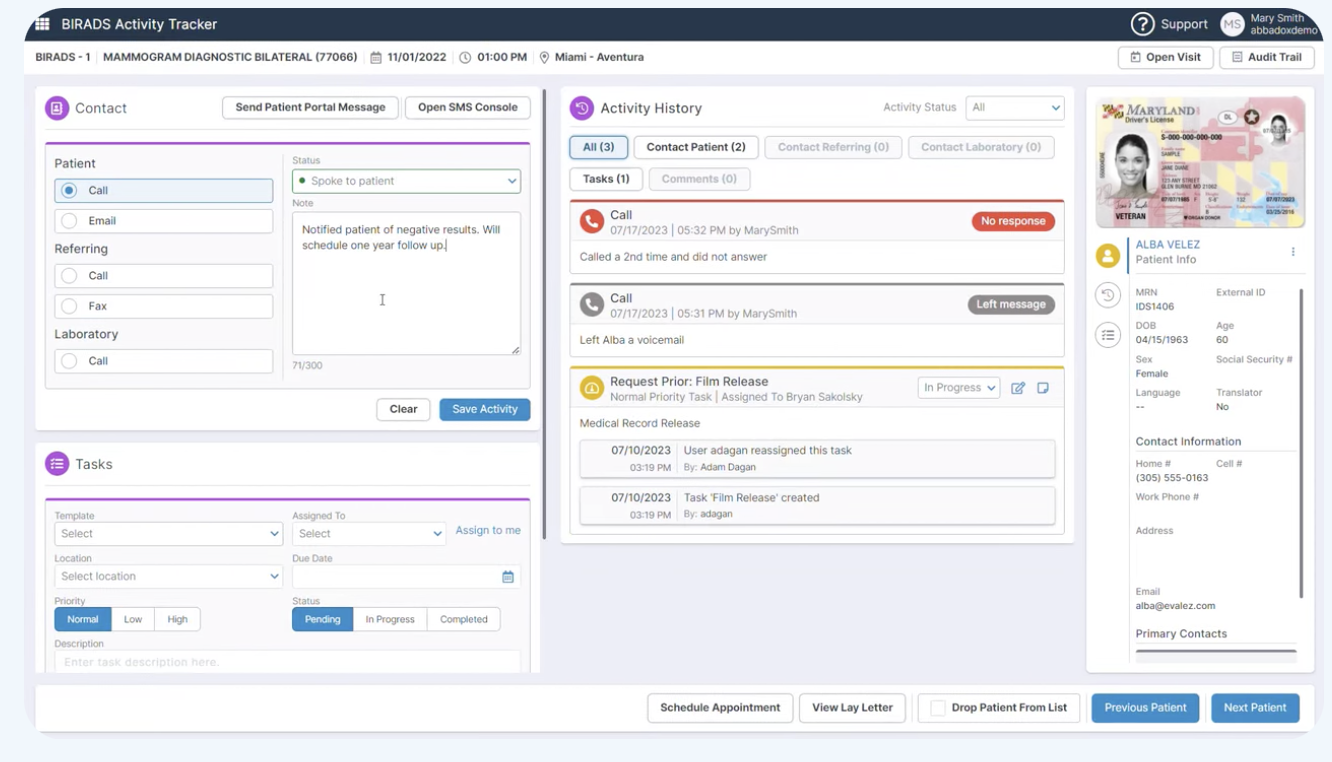Click the purple Tasks panel icon
The image size is (1332, 762).
click(57, 464)
